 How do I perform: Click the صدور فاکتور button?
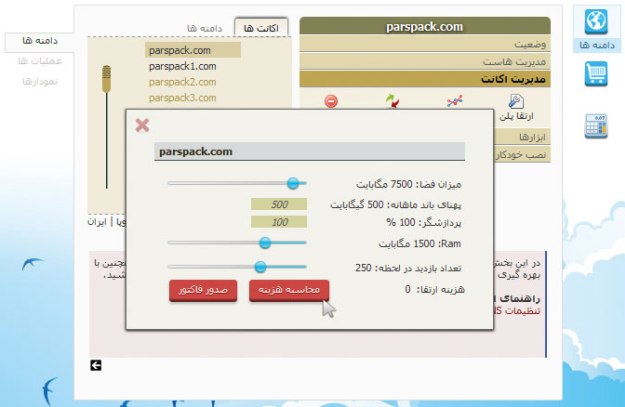[203, 290]
